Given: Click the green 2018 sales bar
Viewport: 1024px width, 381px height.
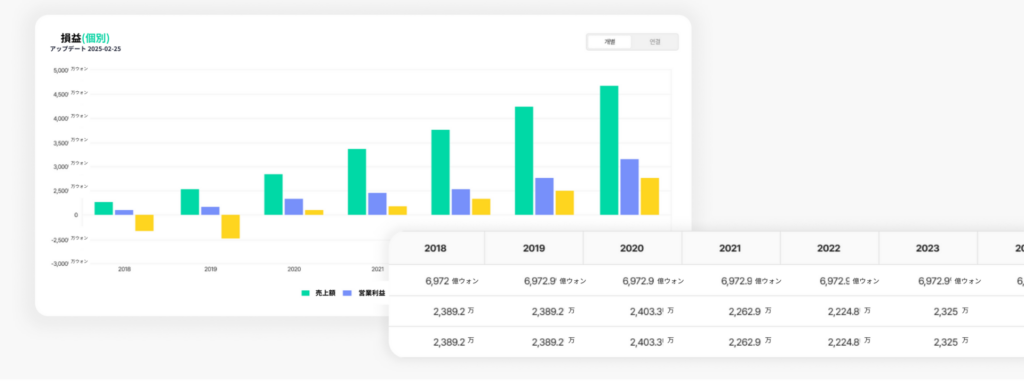Looking at the screenshot, I should [x=103, y=208].
